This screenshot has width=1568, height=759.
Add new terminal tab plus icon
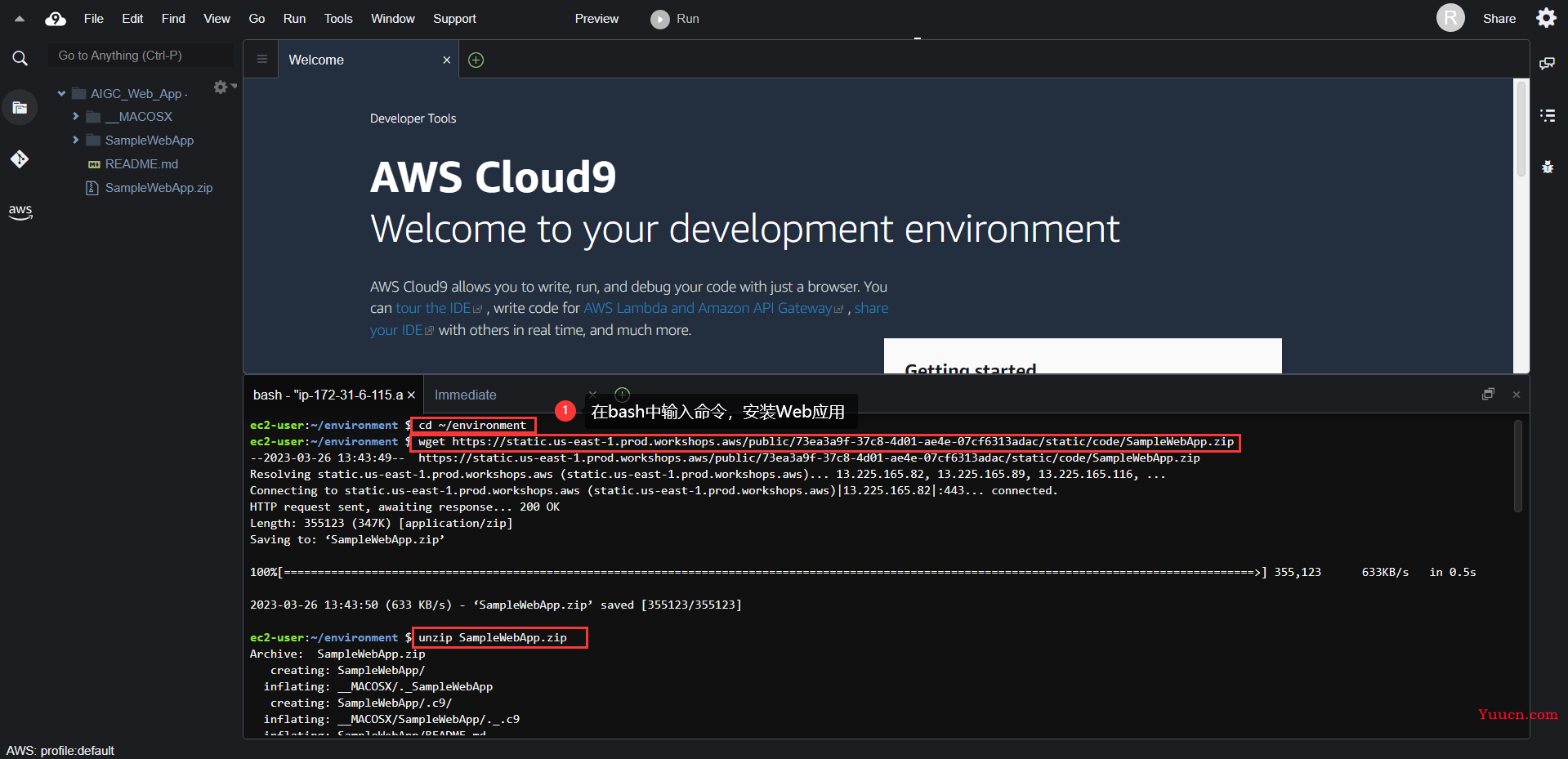click(622, 394)
